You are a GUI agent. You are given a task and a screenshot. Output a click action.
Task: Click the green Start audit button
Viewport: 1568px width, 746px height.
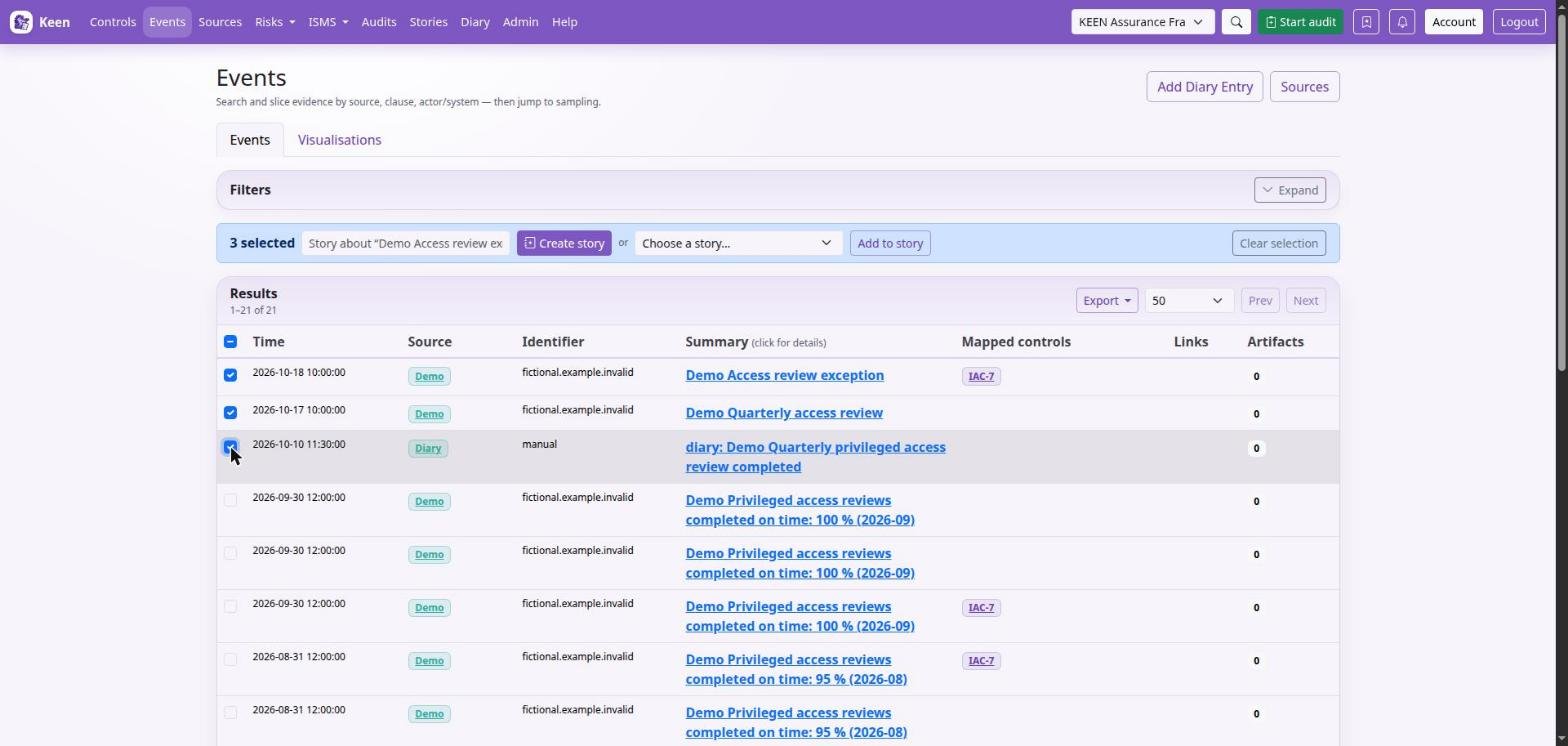pos(1300,22)
